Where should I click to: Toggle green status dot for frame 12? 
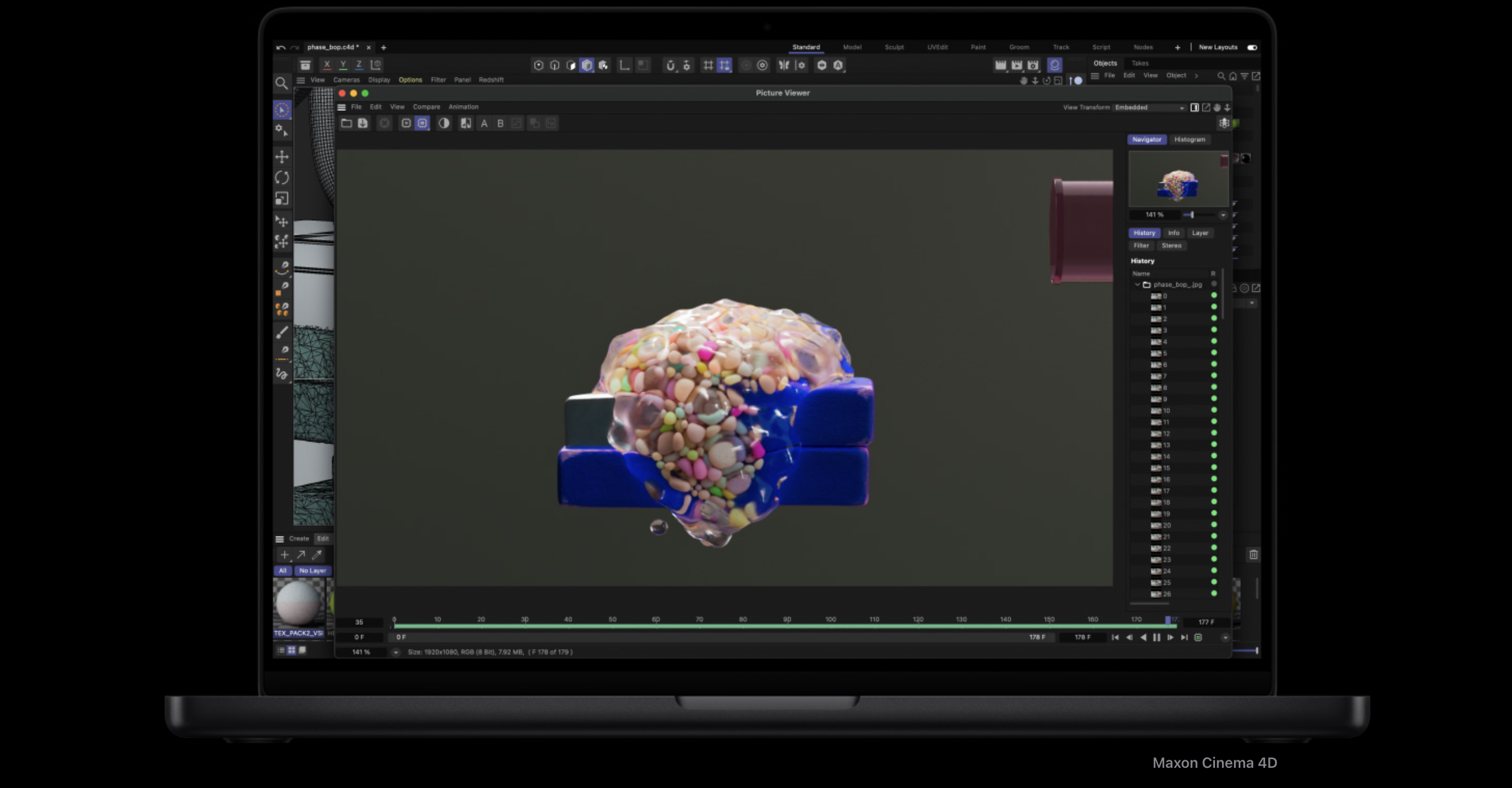click(1214, 433)
